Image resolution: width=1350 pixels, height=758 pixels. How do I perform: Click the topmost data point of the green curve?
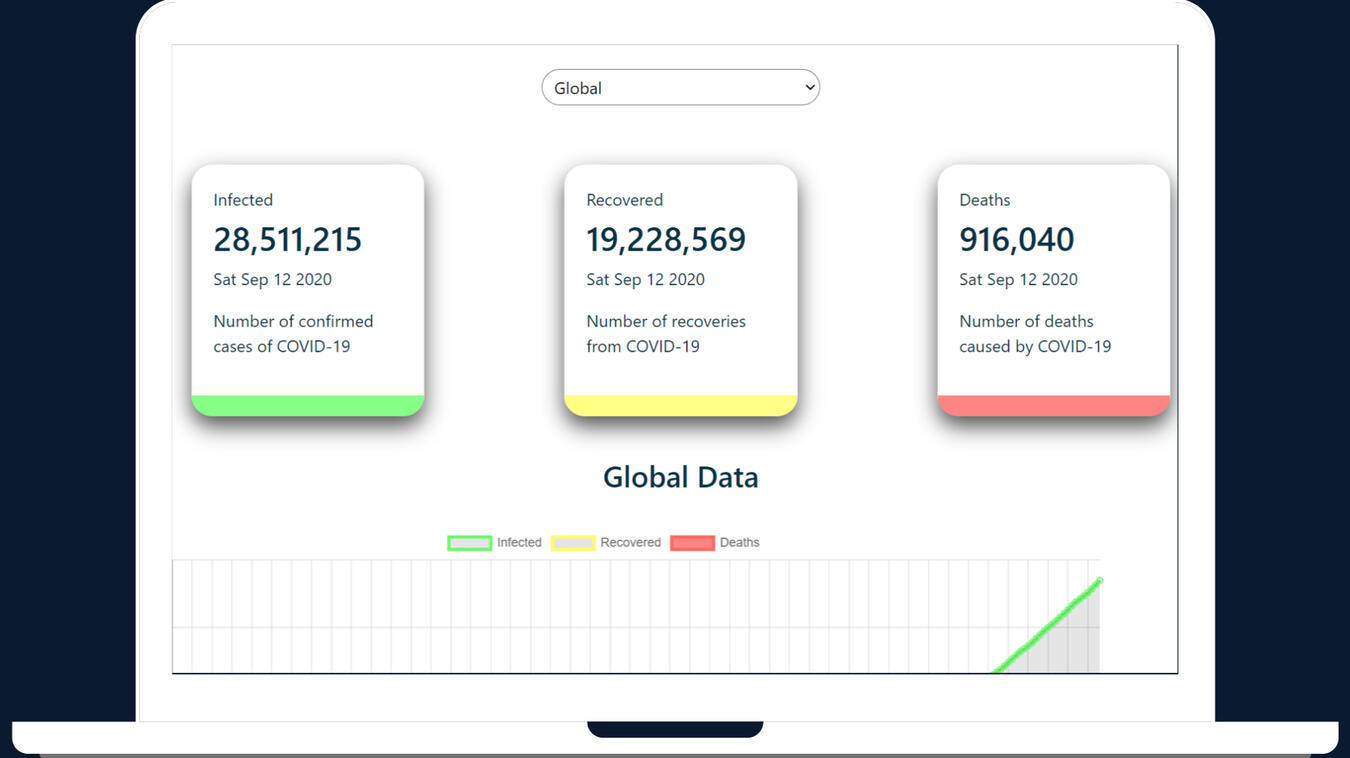pyautogui.click(x=1098, y=580)
